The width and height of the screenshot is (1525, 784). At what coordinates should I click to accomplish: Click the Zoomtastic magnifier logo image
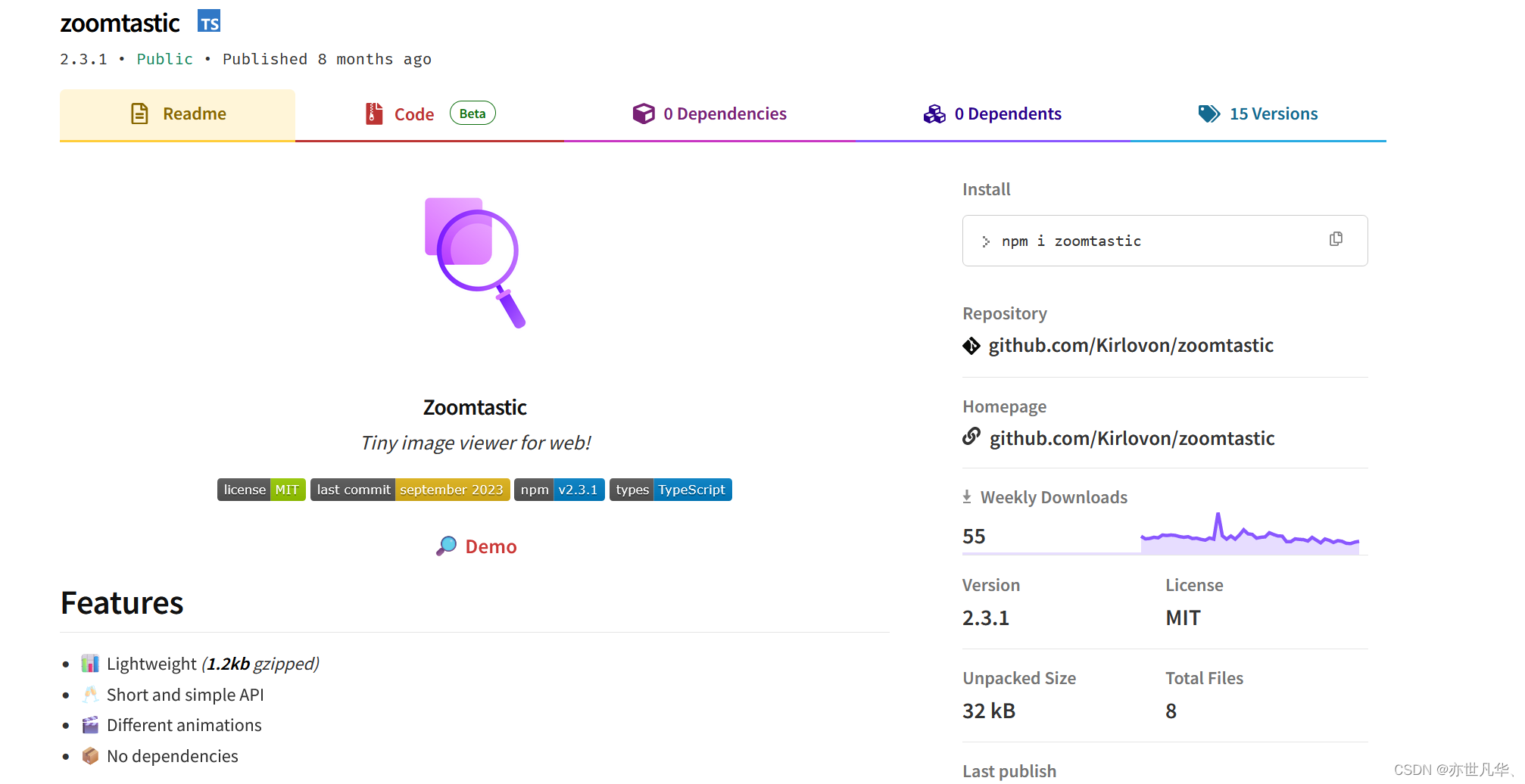(x=475, y=263)
